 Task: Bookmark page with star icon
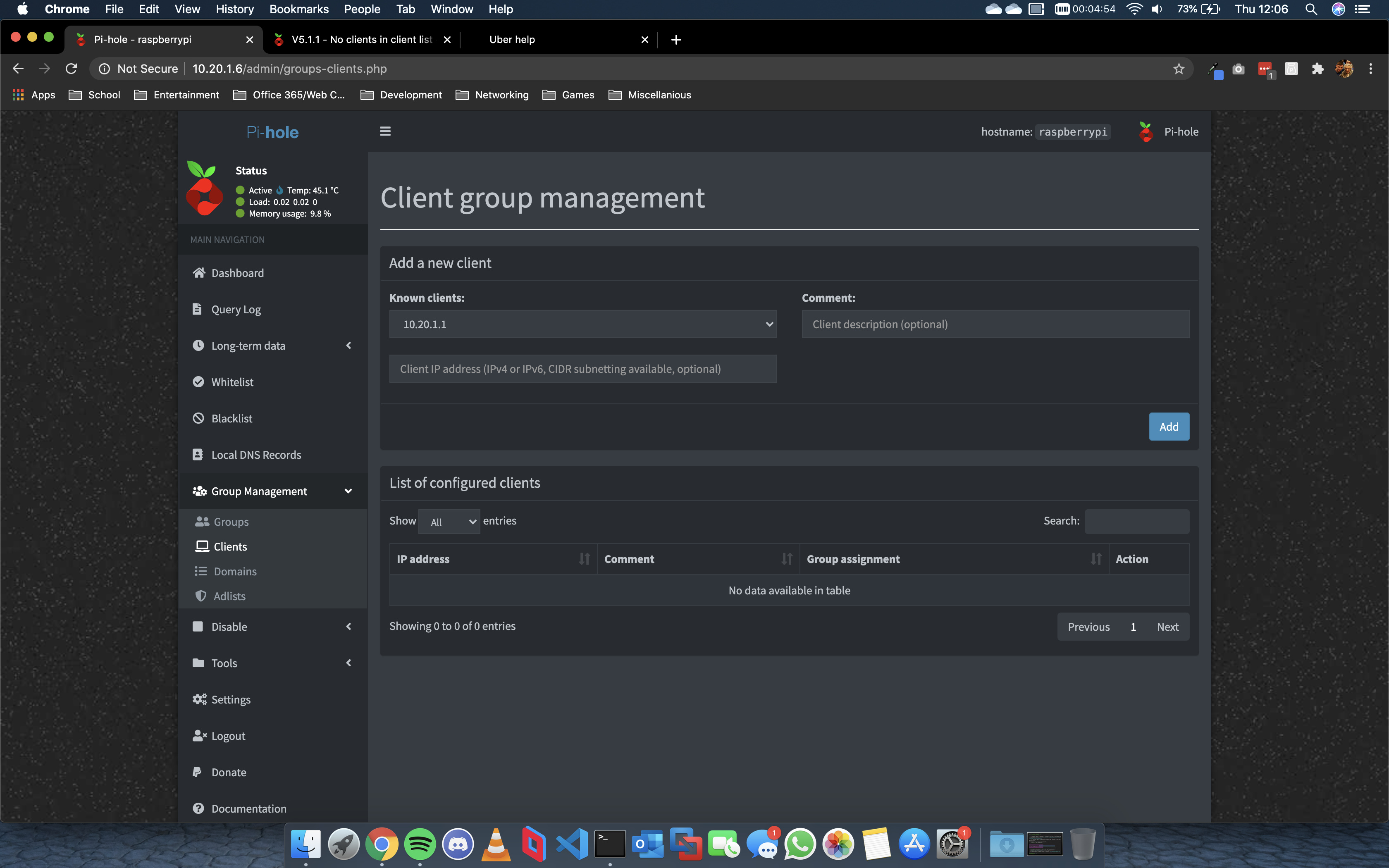point(1178,69)
